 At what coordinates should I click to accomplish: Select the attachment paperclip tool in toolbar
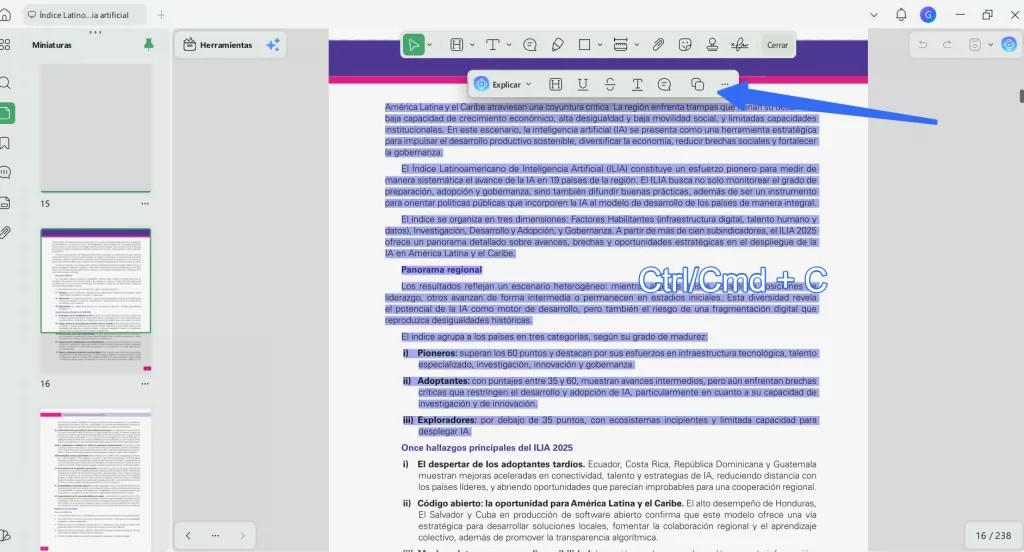(x=658, y=45)
